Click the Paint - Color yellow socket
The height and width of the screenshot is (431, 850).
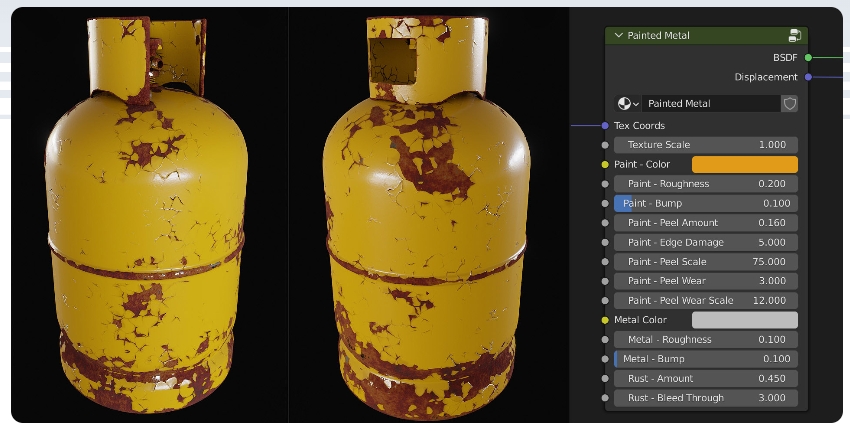[605, 164]
